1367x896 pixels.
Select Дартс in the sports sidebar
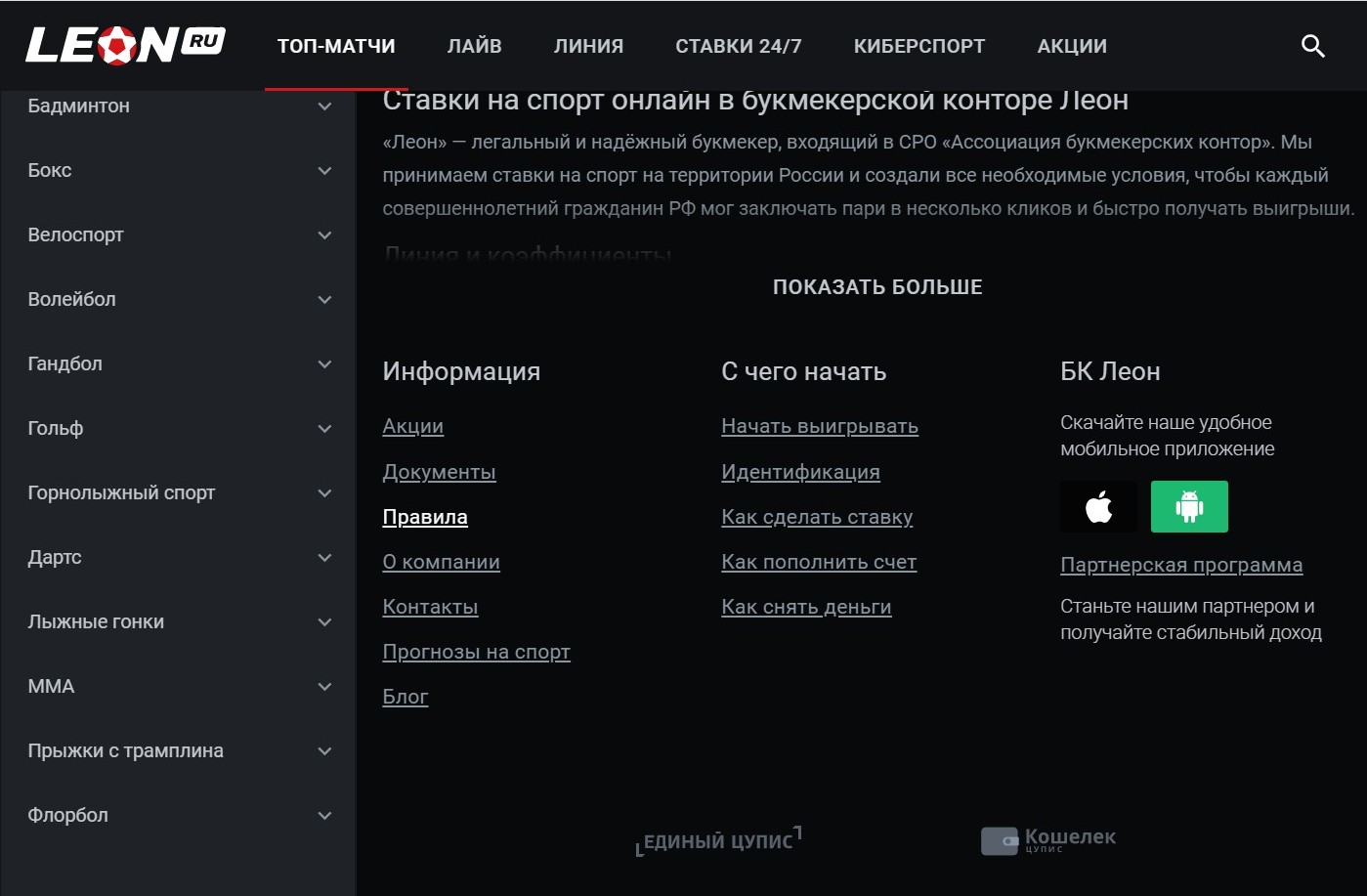[x=55, y=557]
